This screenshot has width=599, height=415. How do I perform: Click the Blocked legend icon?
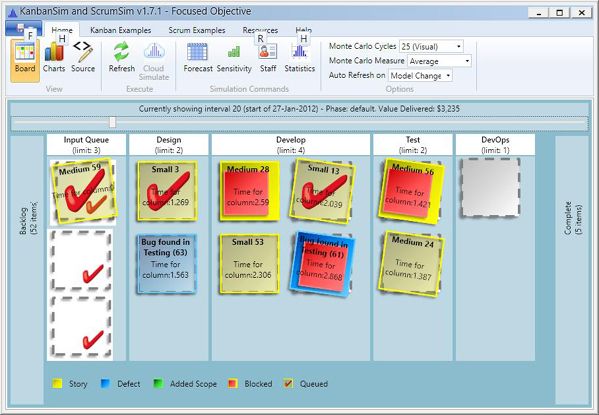233,384
